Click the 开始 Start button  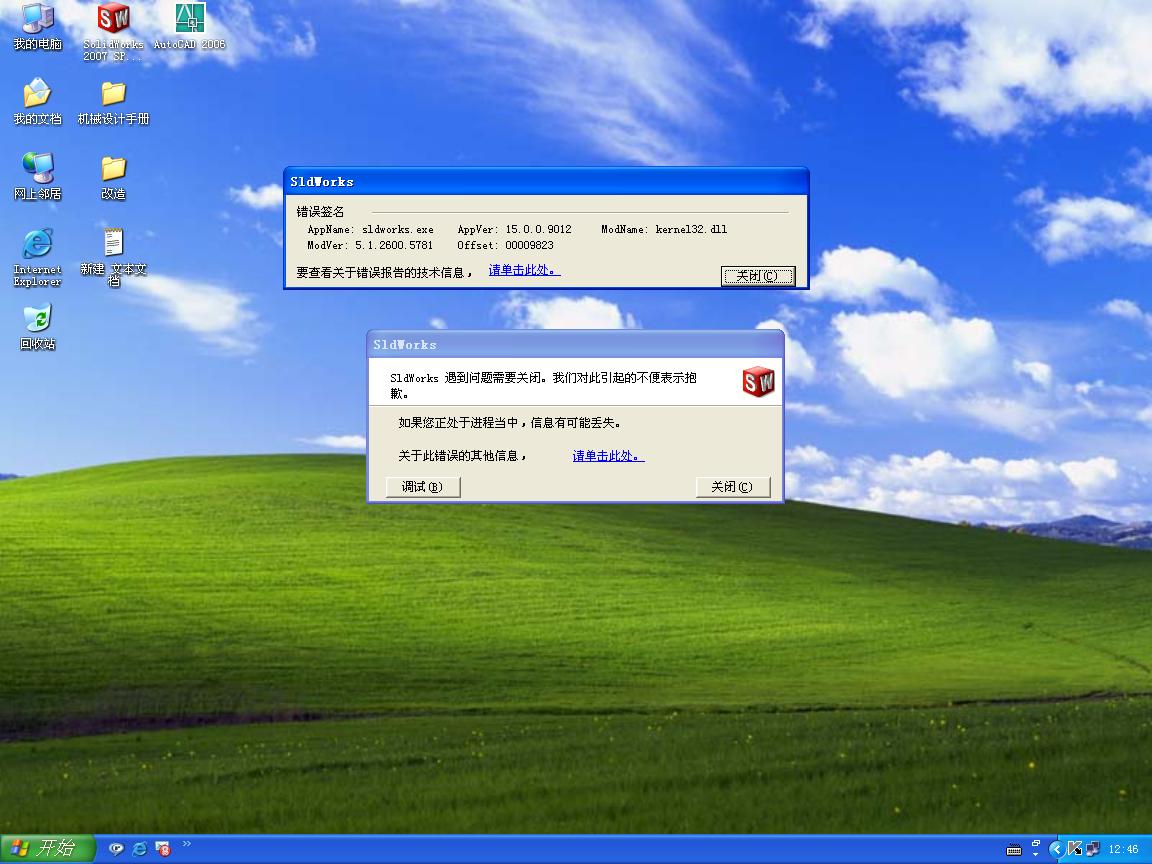[x=47, y=849]
